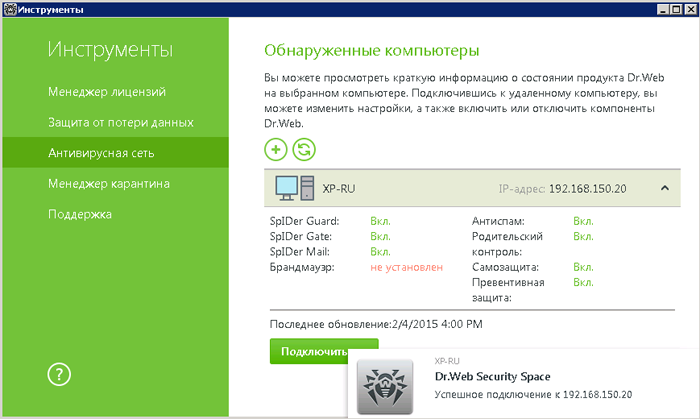The image size is (700, 419).
Task: Add a computer with the plus icon
Action: coord(275,149)
